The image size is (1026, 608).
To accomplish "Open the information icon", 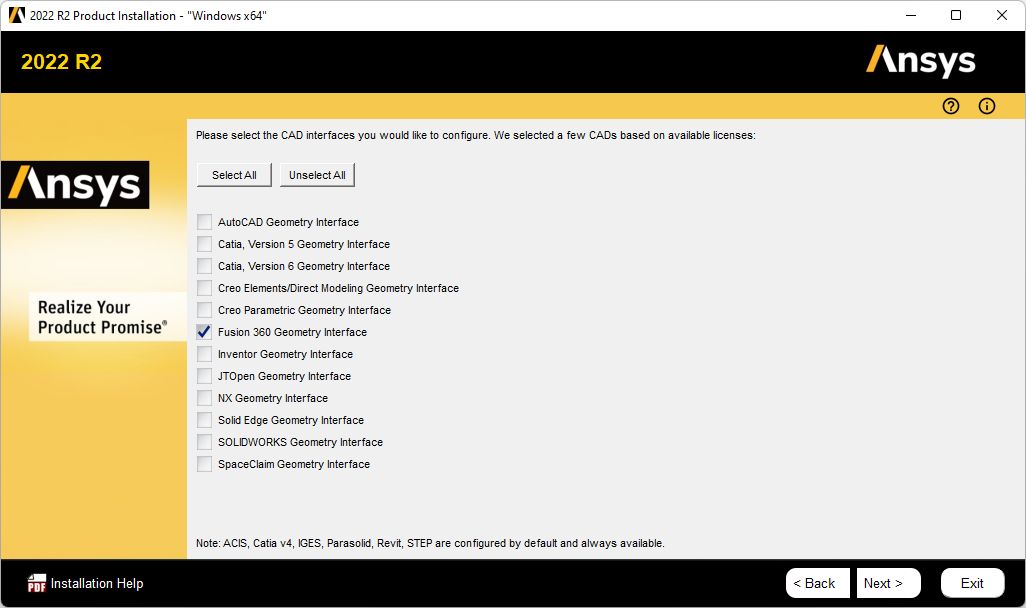I will pyautogui.click(x=987, y=106).
